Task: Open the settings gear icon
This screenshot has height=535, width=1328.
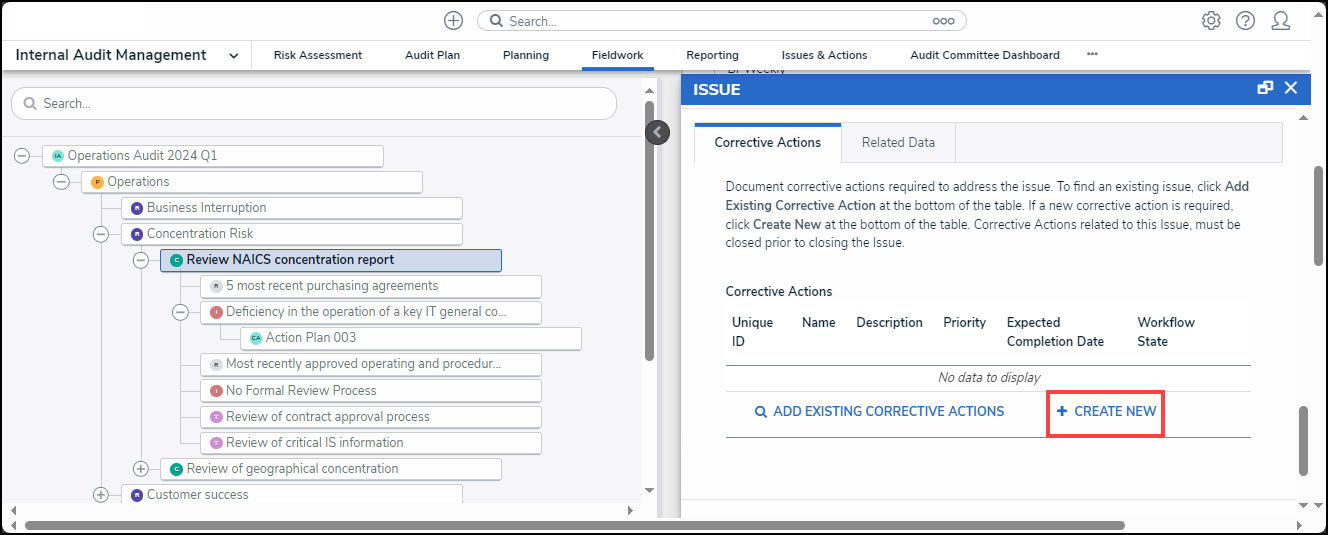Action: point(1211,21)
